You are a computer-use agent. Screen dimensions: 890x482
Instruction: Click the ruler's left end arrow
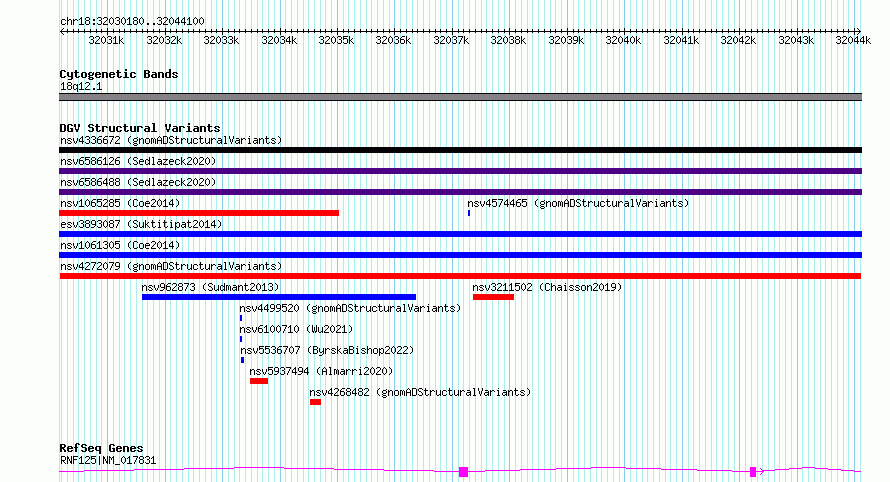(62, 31)
